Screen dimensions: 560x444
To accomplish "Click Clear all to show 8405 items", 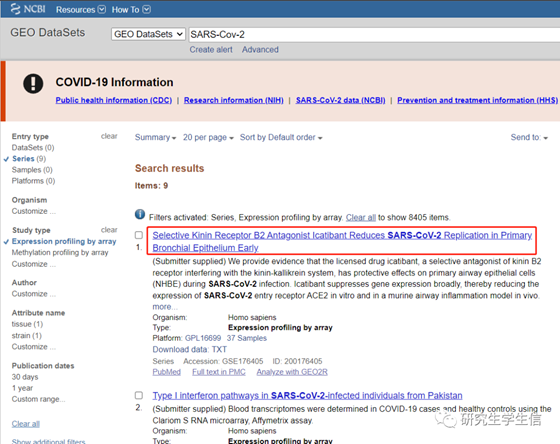I will (361, 217).
